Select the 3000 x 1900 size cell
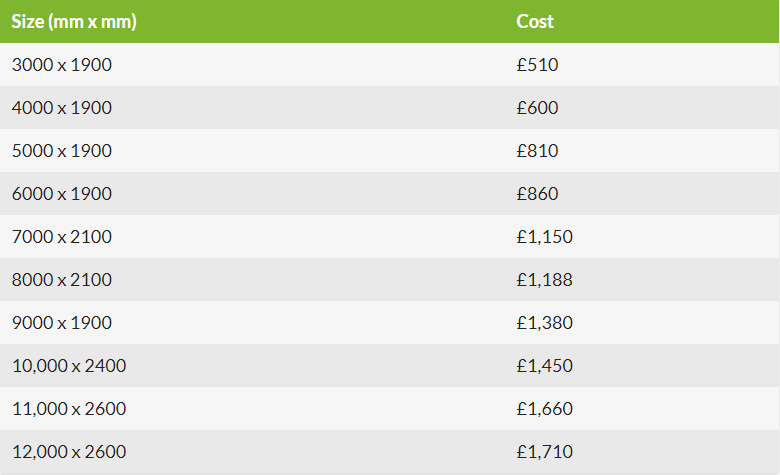Screen dimensions: 780x475 click(62, 65)
